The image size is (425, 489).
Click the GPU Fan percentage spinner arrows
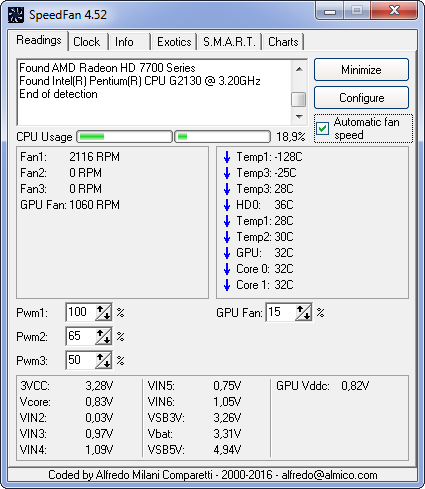pyautogui.click(x=303, y=312)
